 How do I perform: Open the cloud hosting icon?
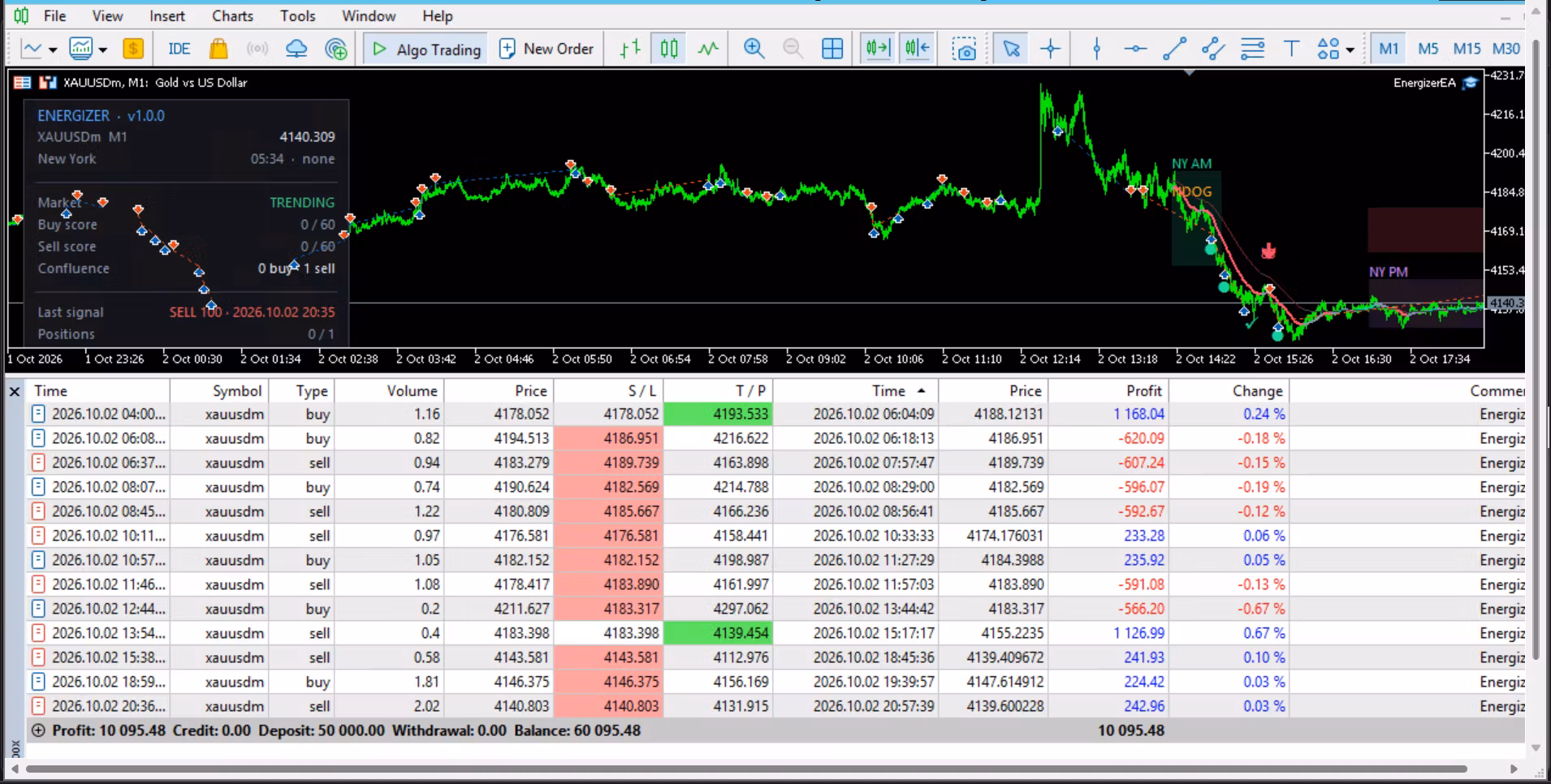point(296,49)
